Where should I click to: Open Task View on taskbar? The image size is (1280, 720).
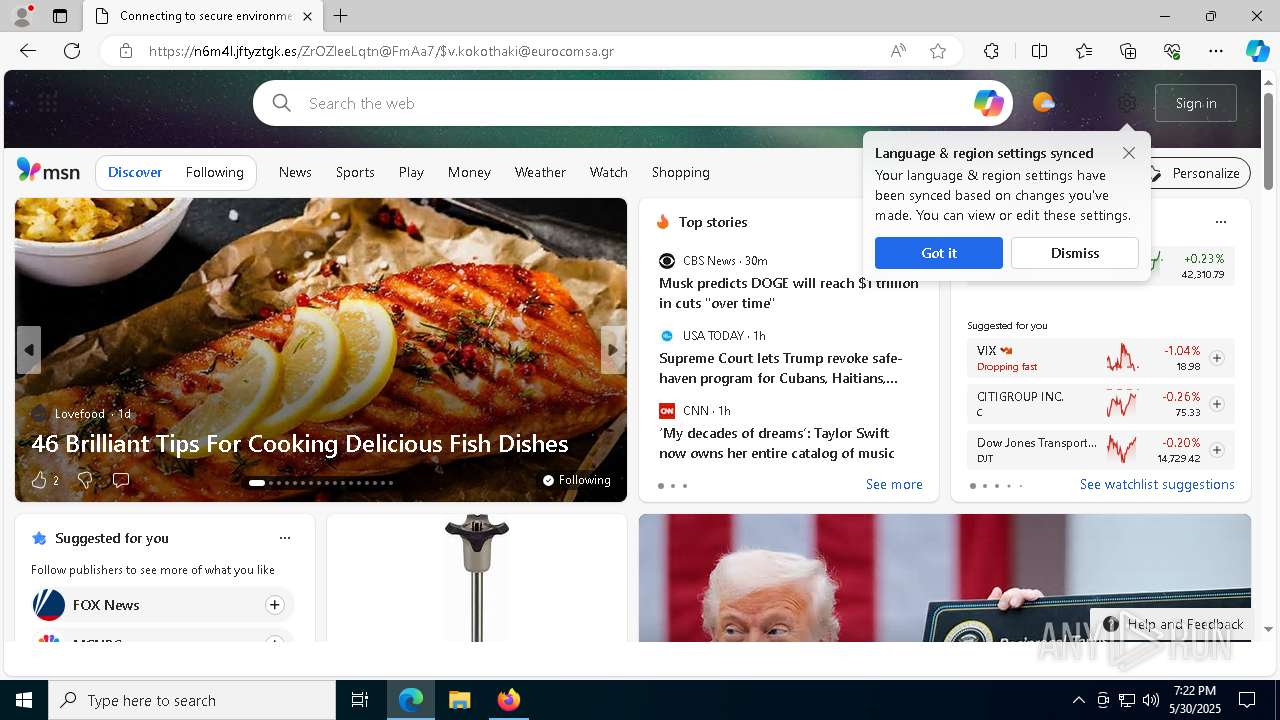[x=360, y=700]
